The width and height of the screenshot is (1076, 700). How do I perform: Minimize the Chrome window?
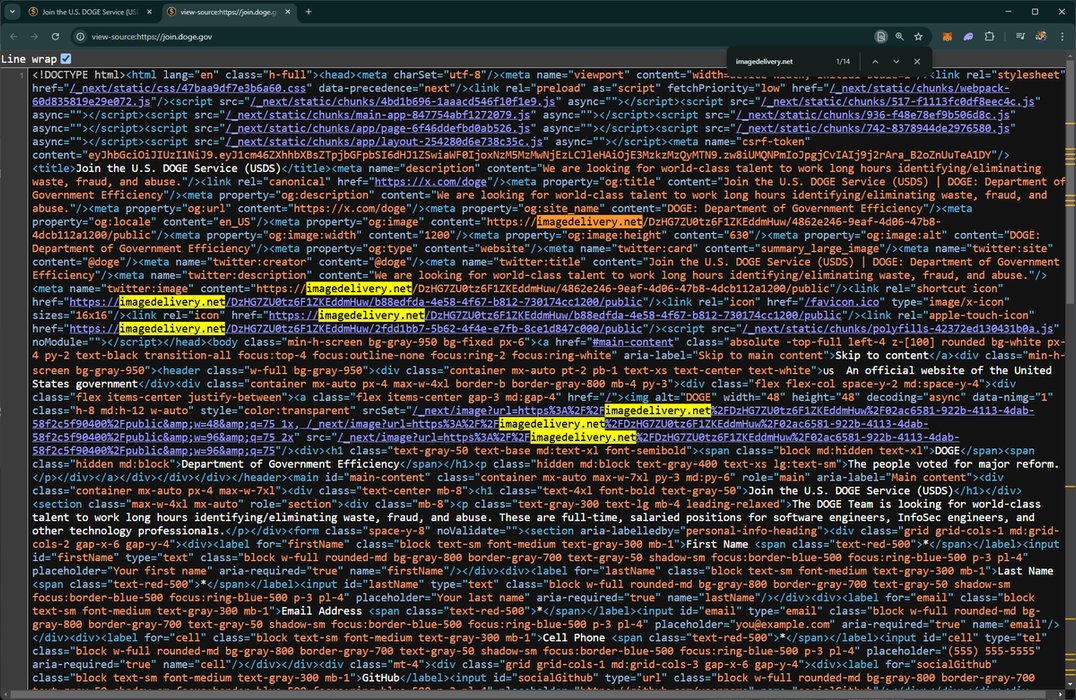pos(1008,12)
